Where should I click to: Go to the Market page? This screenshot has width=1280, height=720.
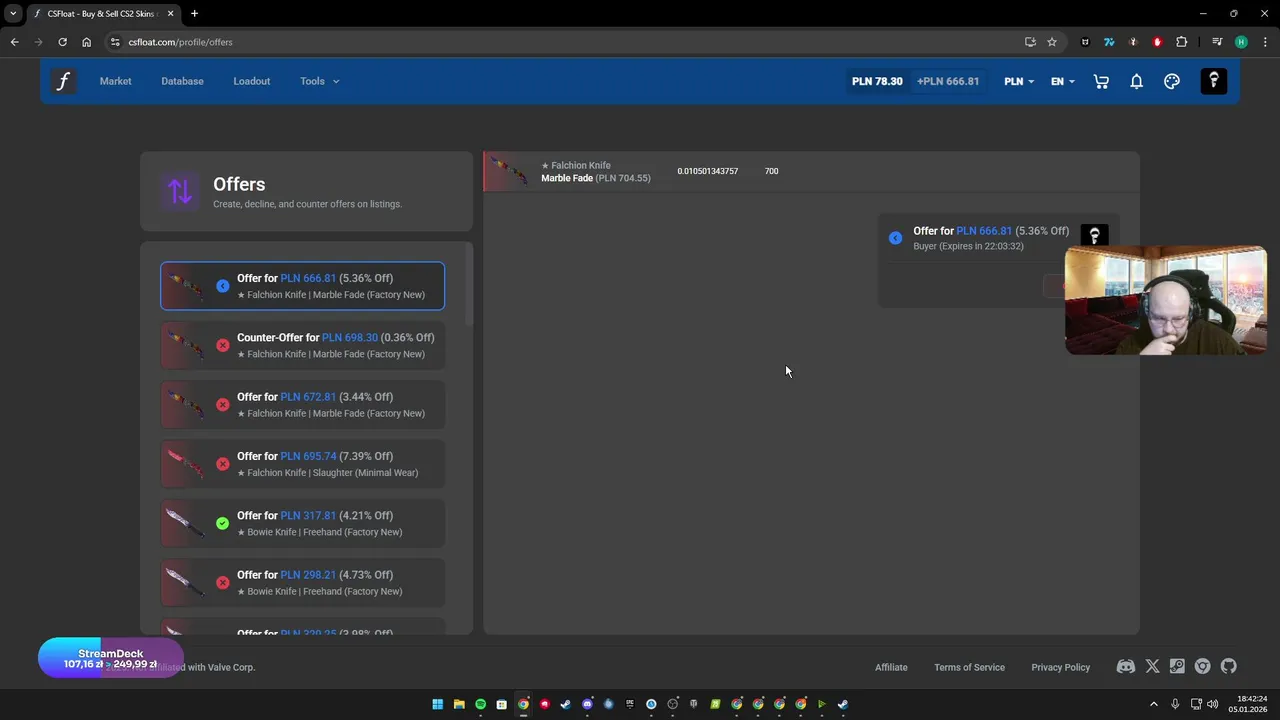[115, 81]
